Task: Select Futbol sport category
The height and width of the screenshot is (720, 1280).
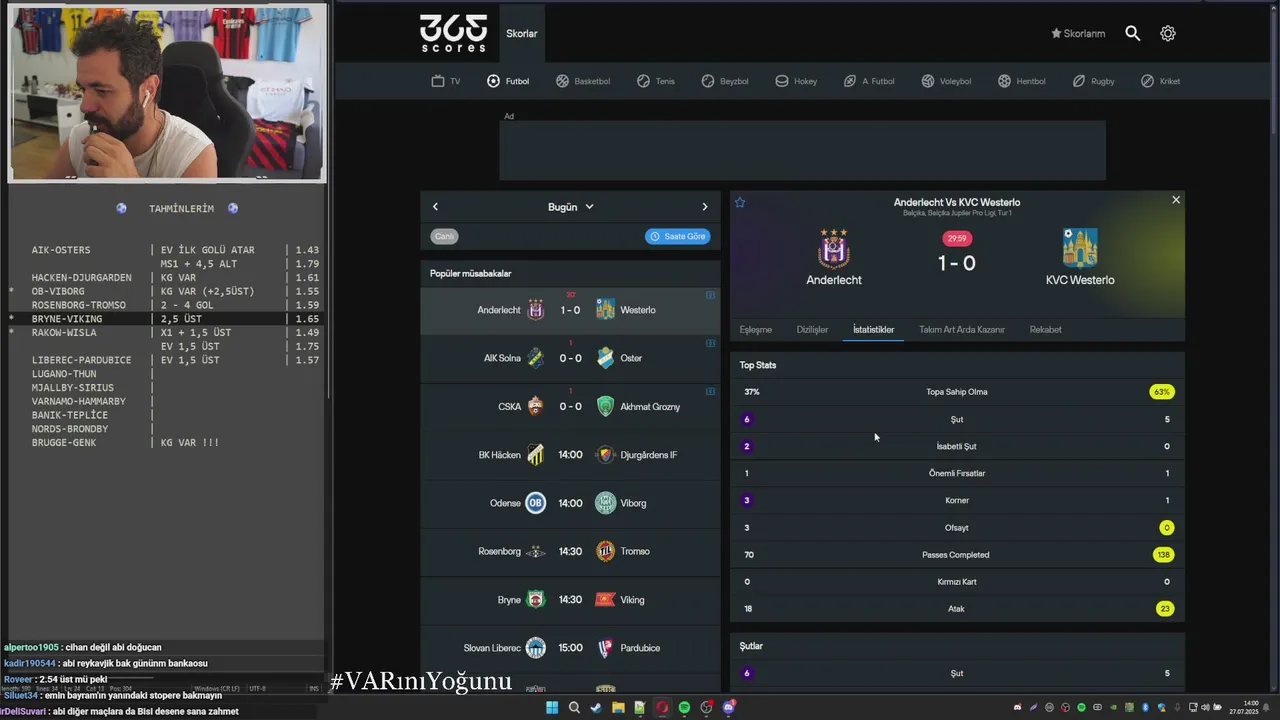Action: tap(508, 81)
